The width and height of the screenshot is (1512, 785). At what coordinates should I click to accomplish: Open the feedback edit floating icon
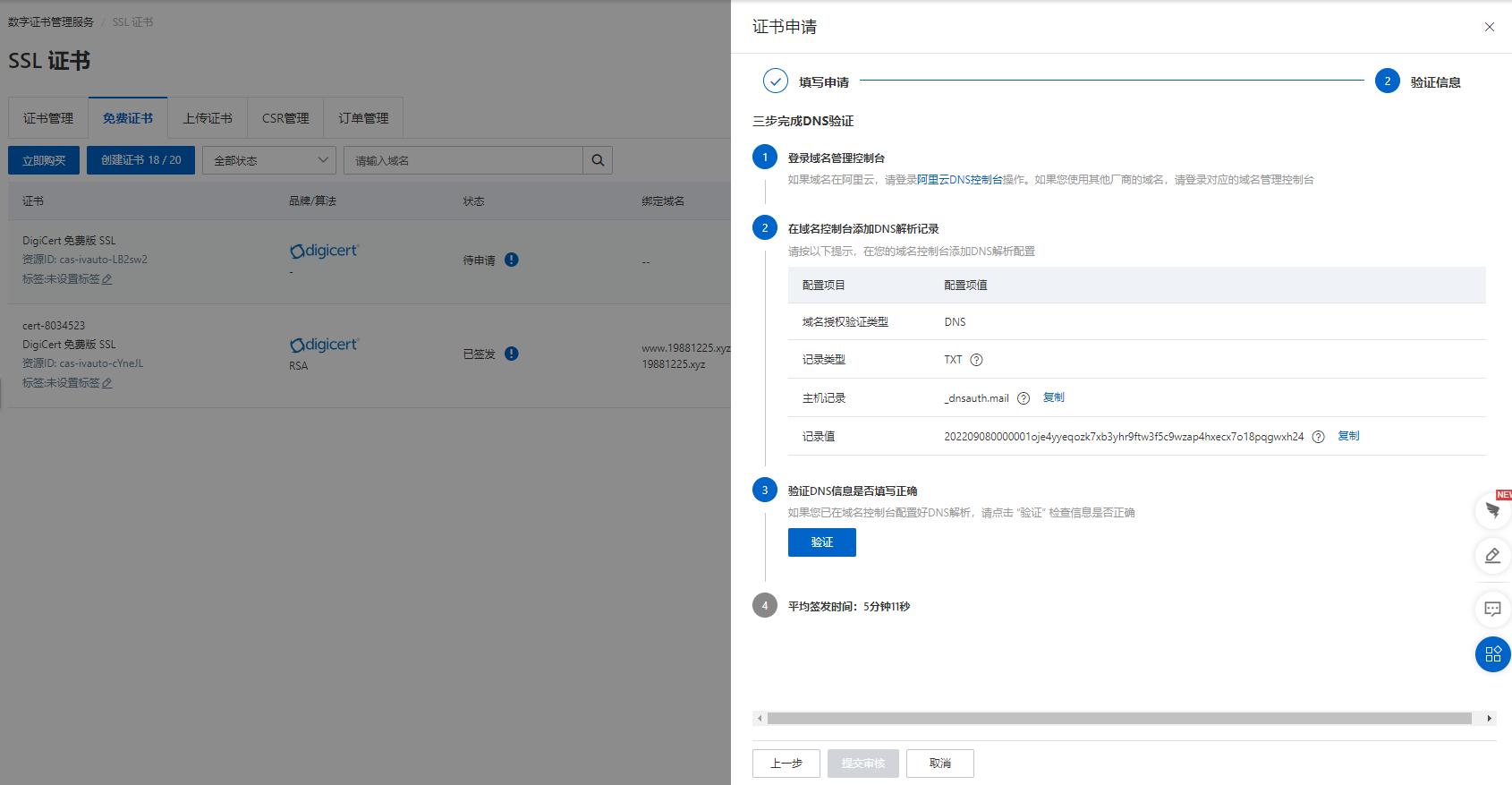click(x=1493, y=556)
